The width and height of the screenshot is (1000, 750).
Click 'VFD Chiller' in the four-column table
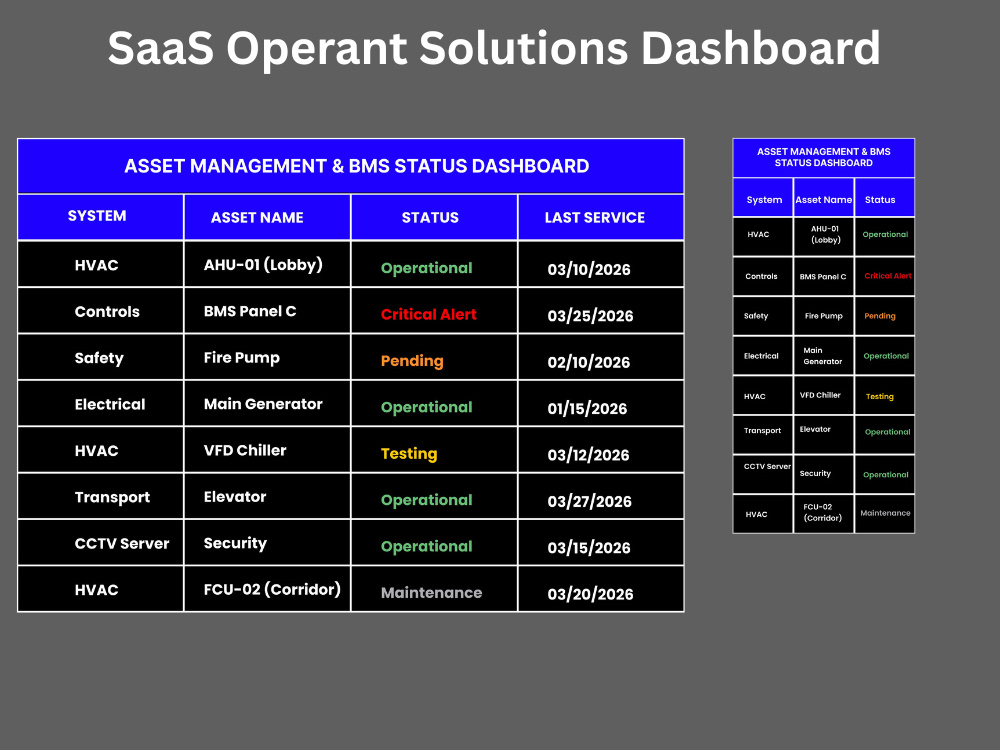coord(245,450)
